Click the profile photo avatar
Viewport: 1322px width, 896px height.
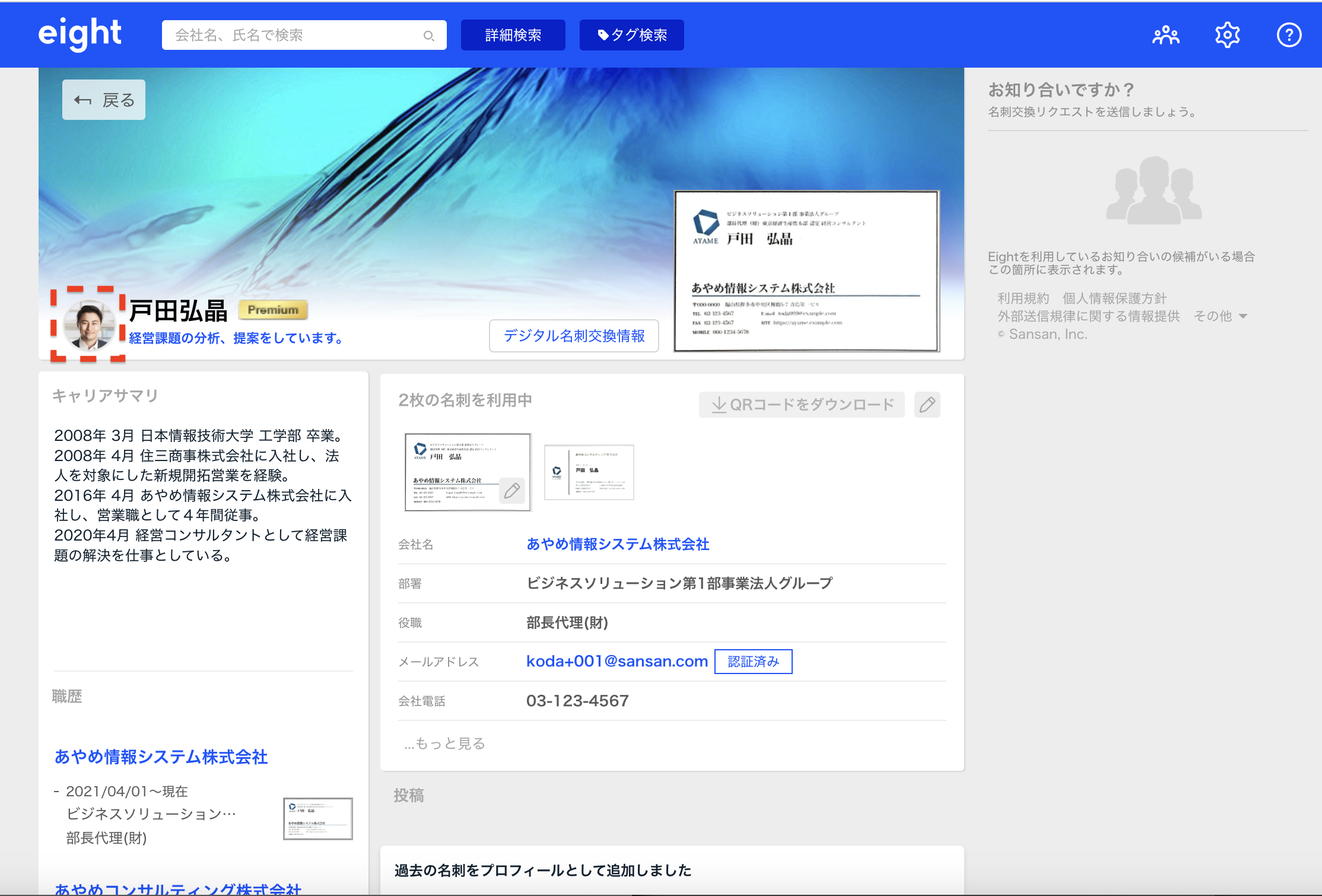[x=89, y=324]
